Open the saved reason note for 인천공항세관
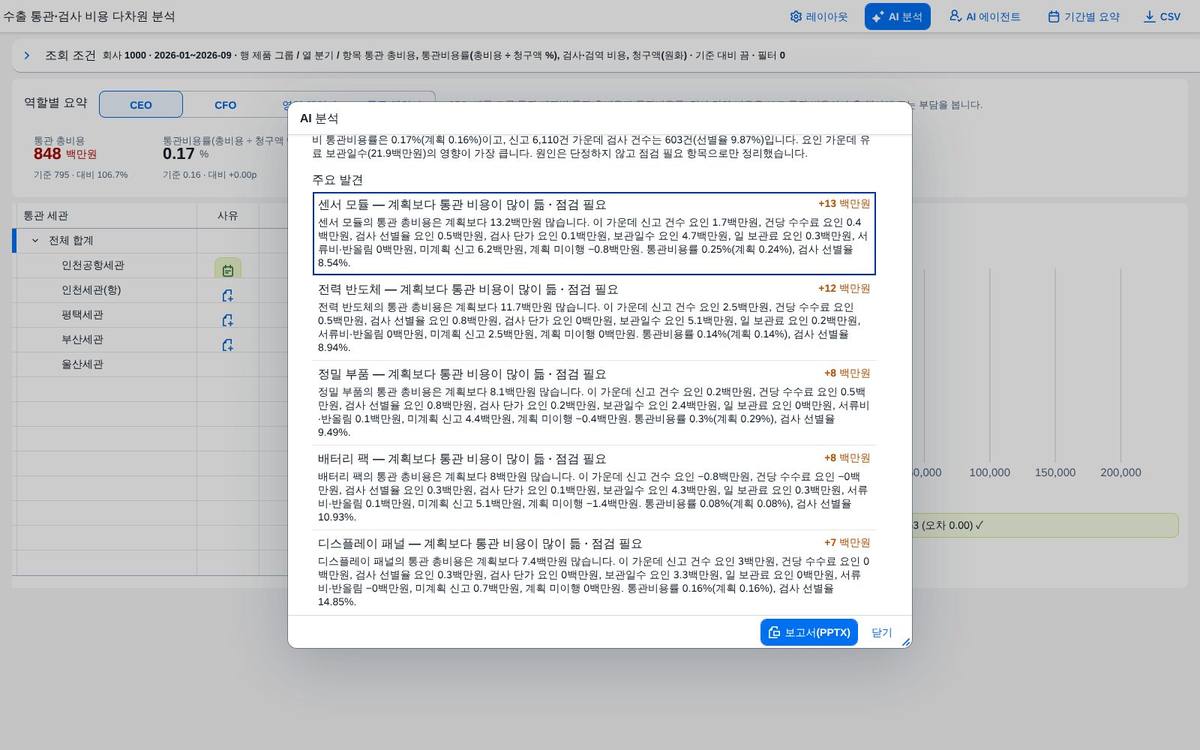The width and height of the screenshot is (1200, 750). tap(228, 270)
